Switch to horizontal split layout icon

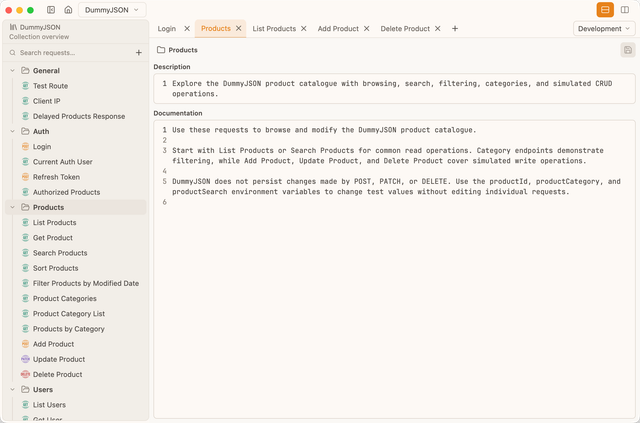[605, 10]
